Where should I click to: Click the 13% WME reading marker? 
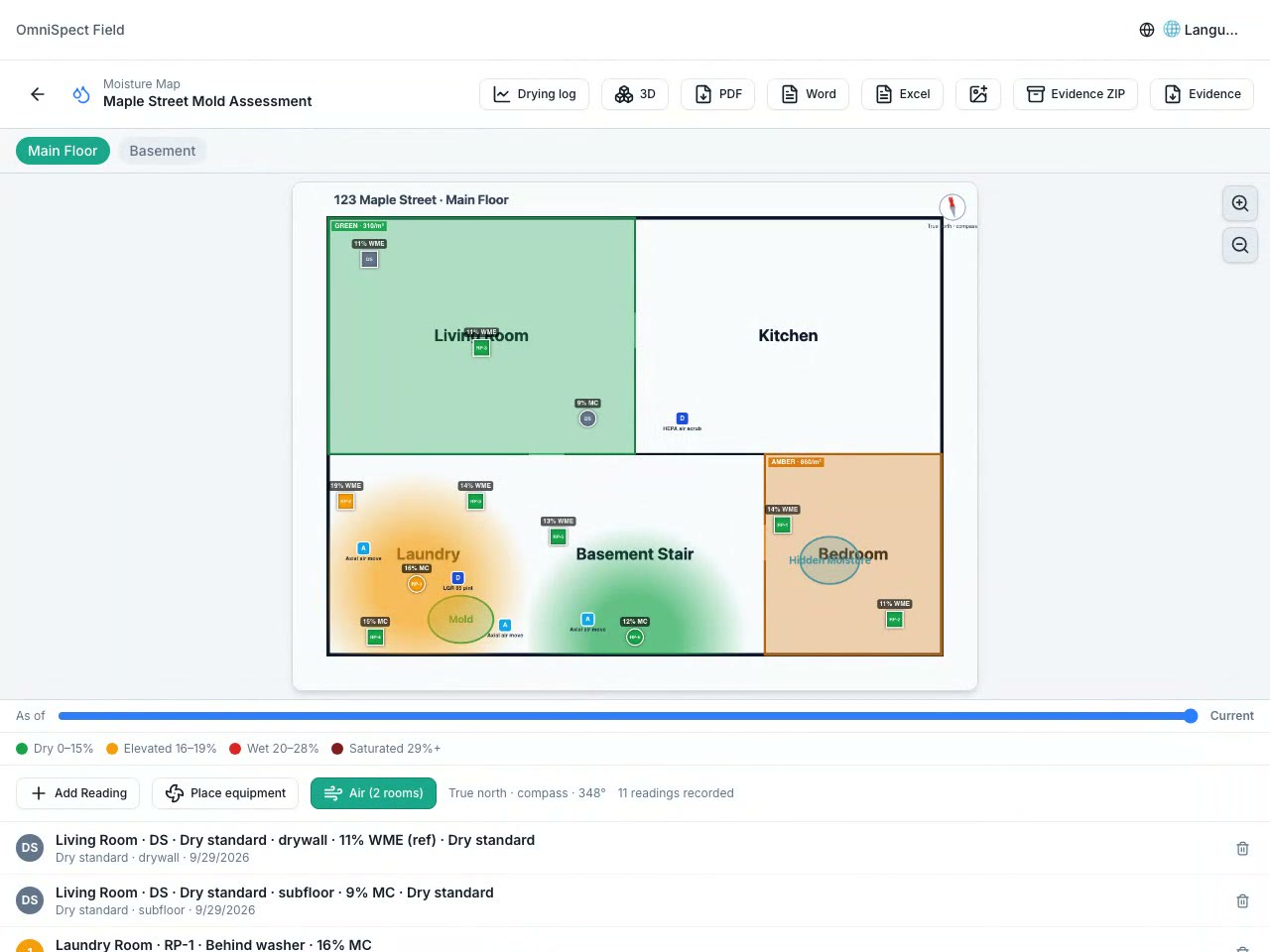[558, 536]
